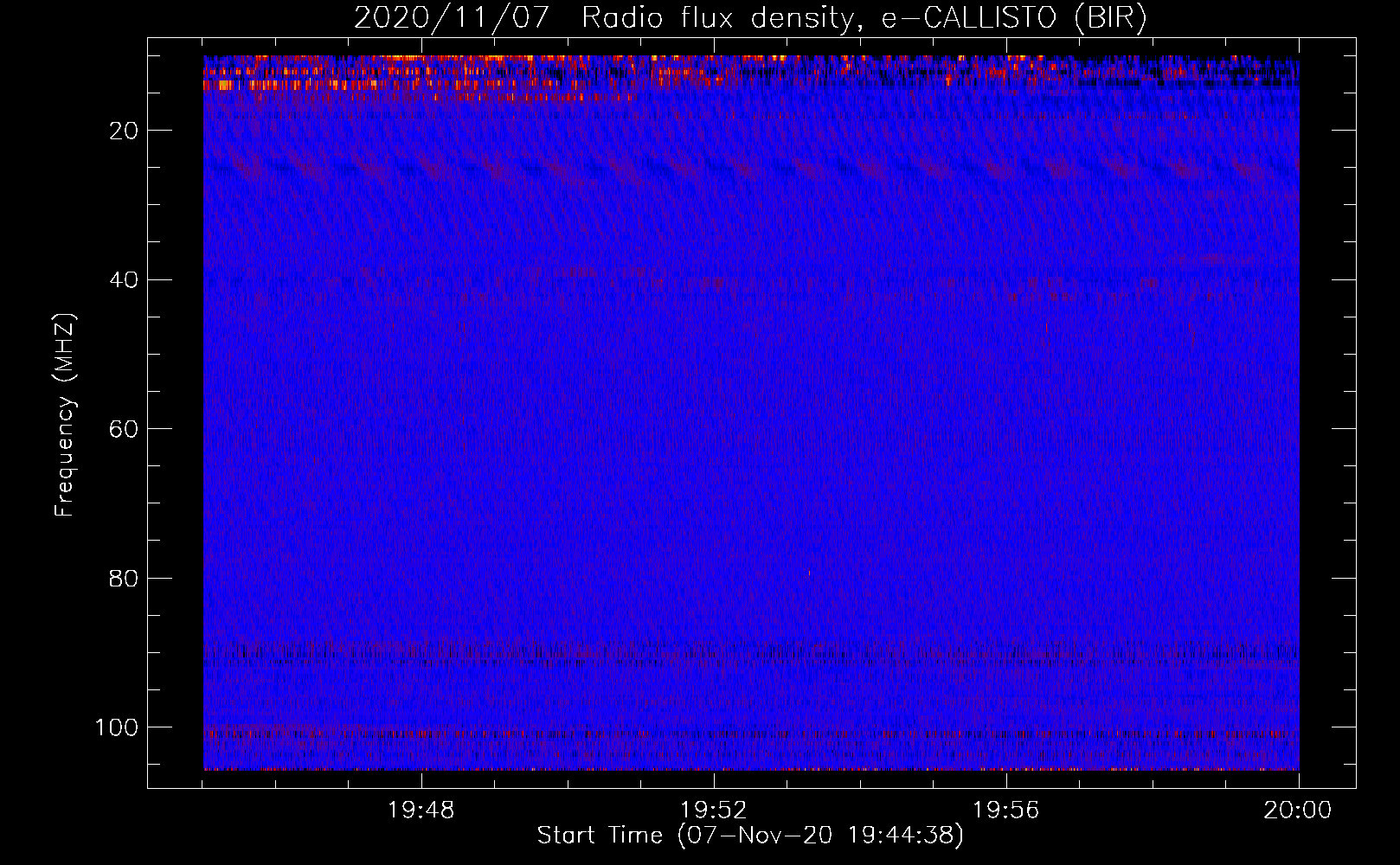
Task: Click the 20 MHz frequency tick label
Action: point(125,131)
